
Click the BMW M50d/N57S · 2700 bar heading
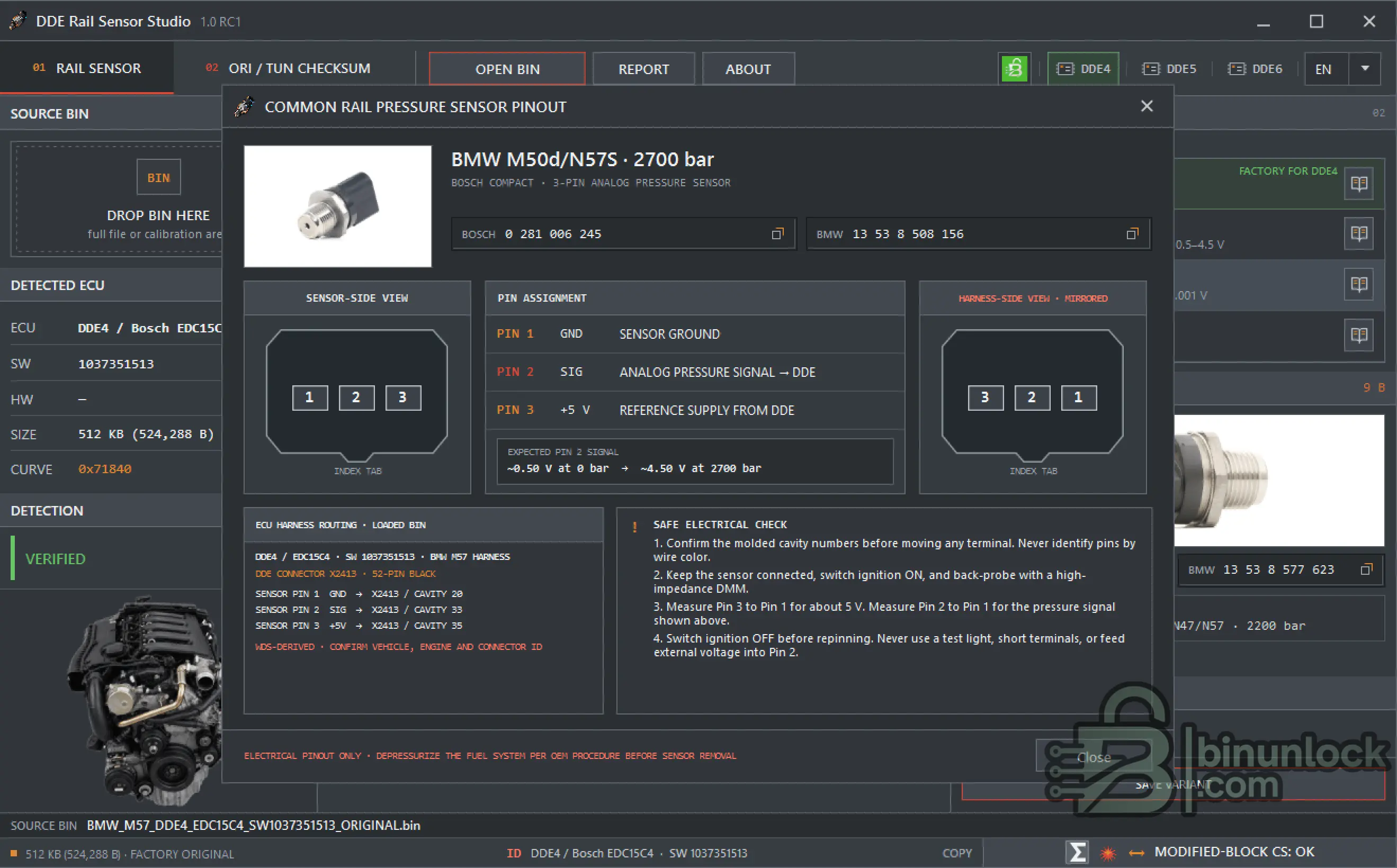click(x=583, y=159)
